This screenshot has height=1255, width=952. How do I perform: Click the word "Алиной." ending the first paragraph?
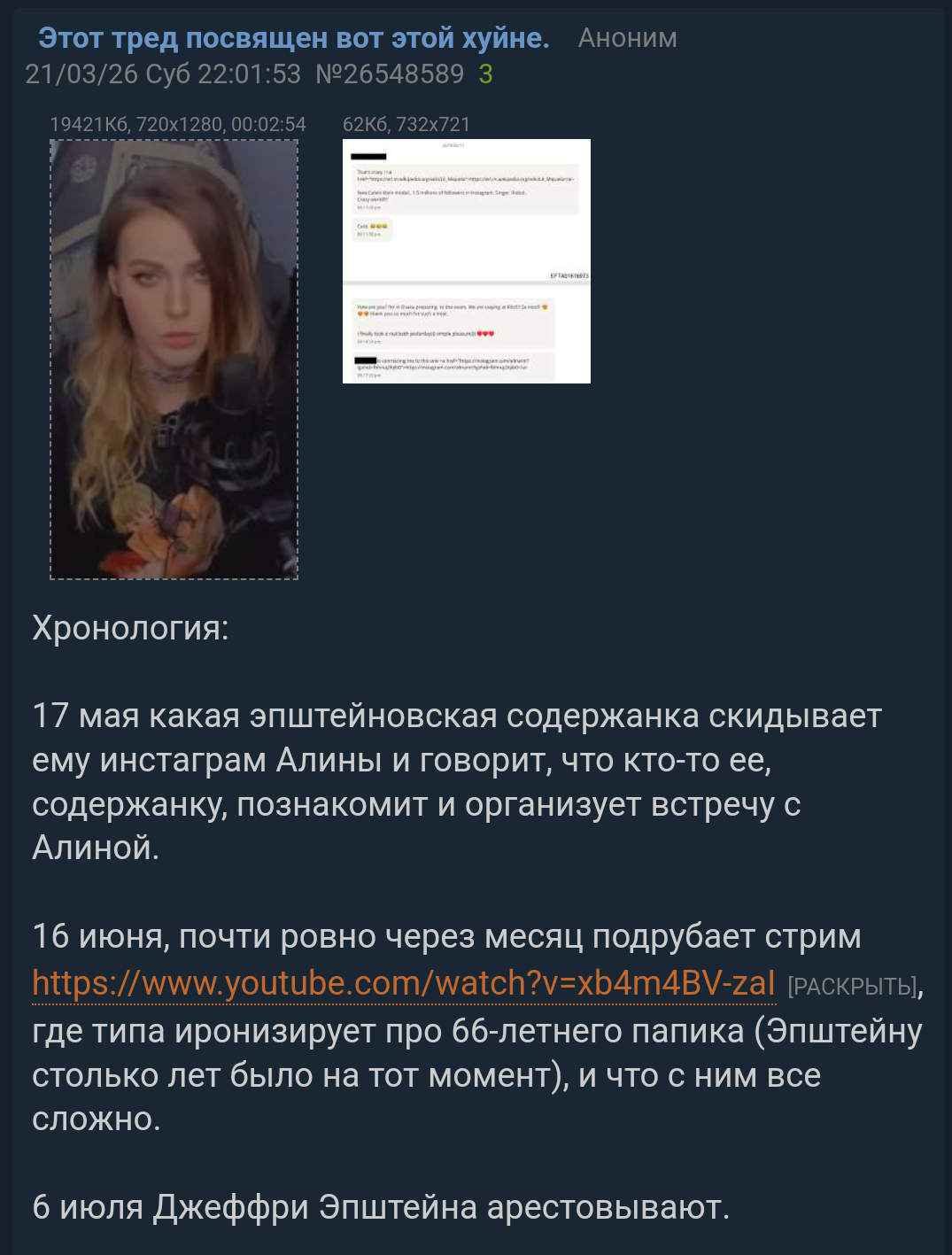point(96,848)
